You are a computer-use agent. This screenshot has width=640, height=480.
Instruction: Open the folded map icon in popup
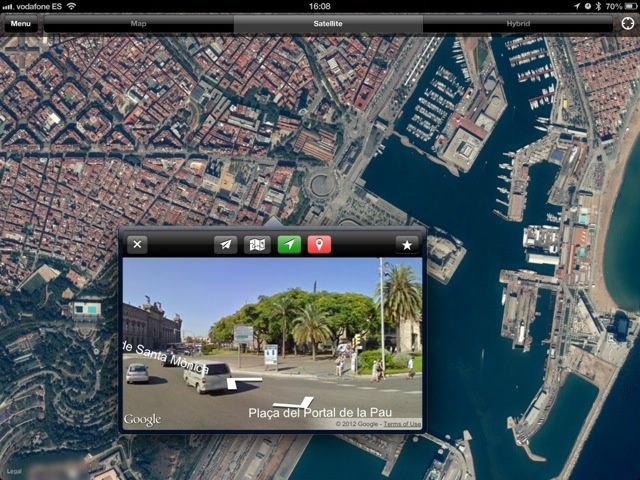tap(258, 244)
